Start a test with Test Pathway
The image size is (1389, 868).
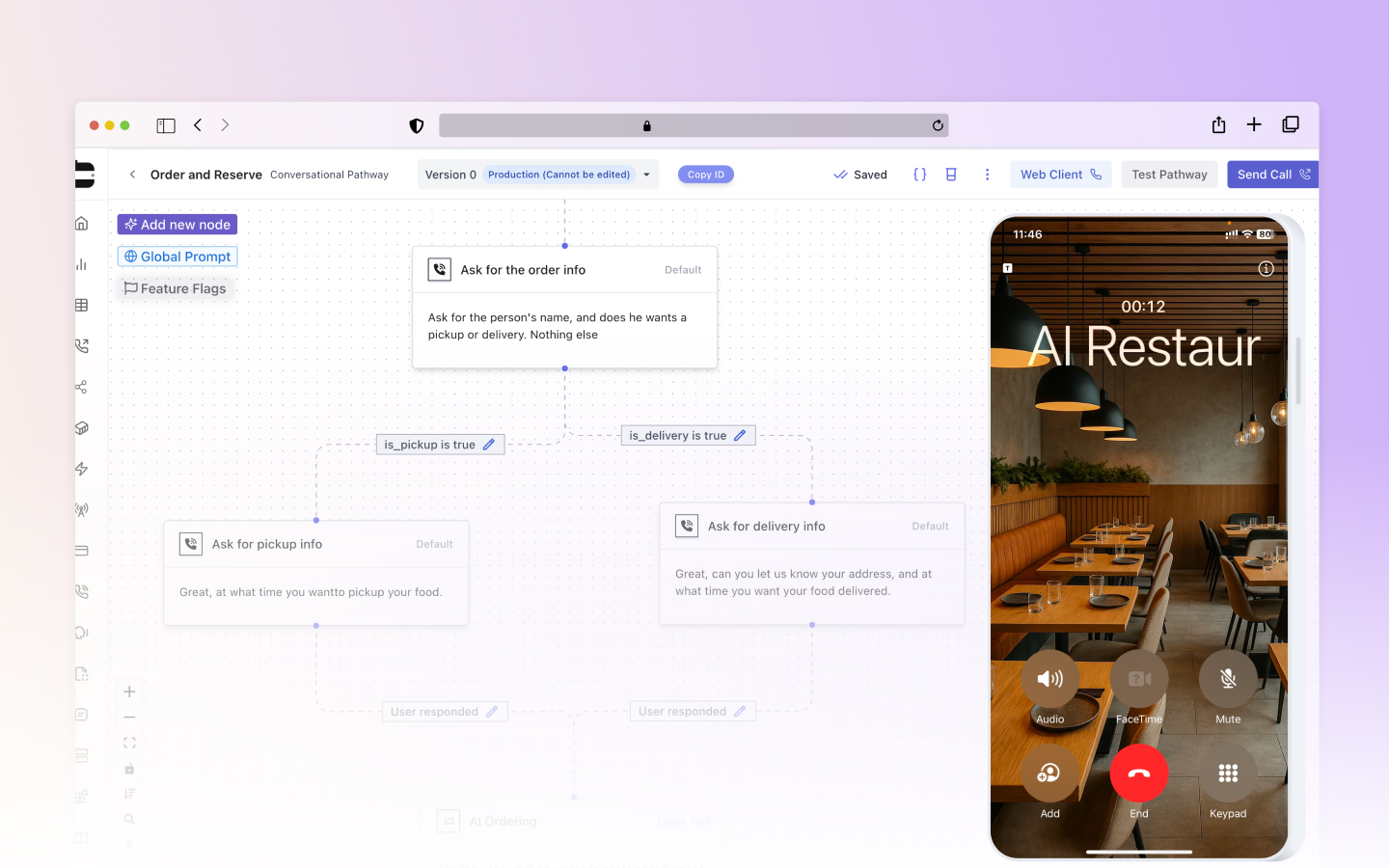coord(1169,174)
